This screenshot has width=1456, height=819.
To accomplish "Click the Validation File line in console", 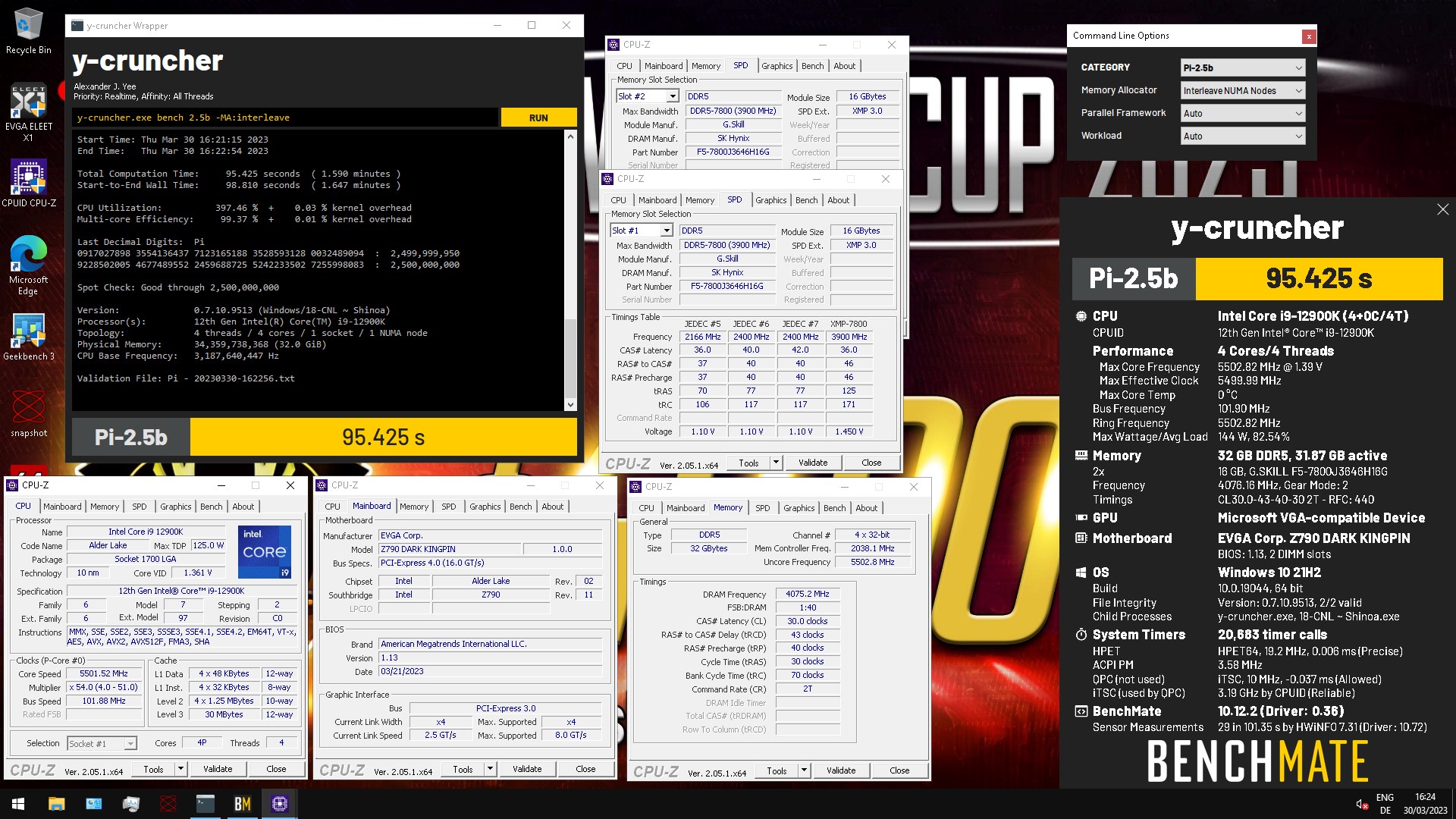I will point(186,378).
